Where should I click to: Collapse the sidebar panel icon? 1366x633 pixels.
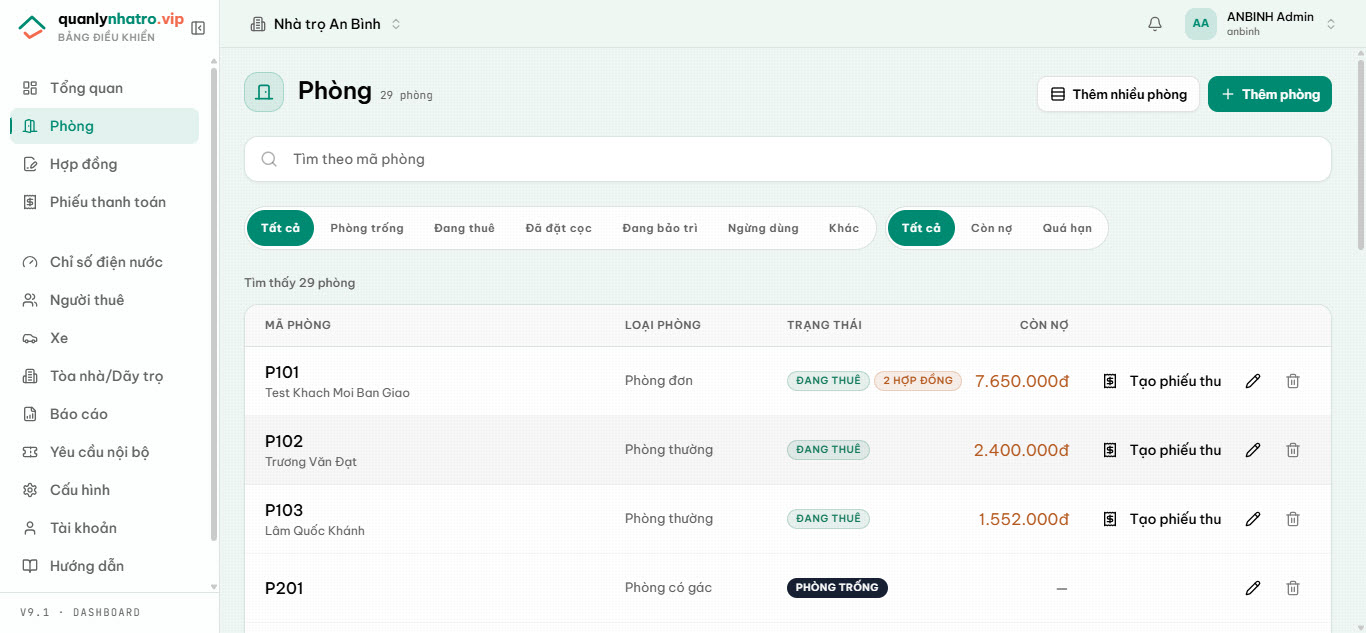pos(198,28)
